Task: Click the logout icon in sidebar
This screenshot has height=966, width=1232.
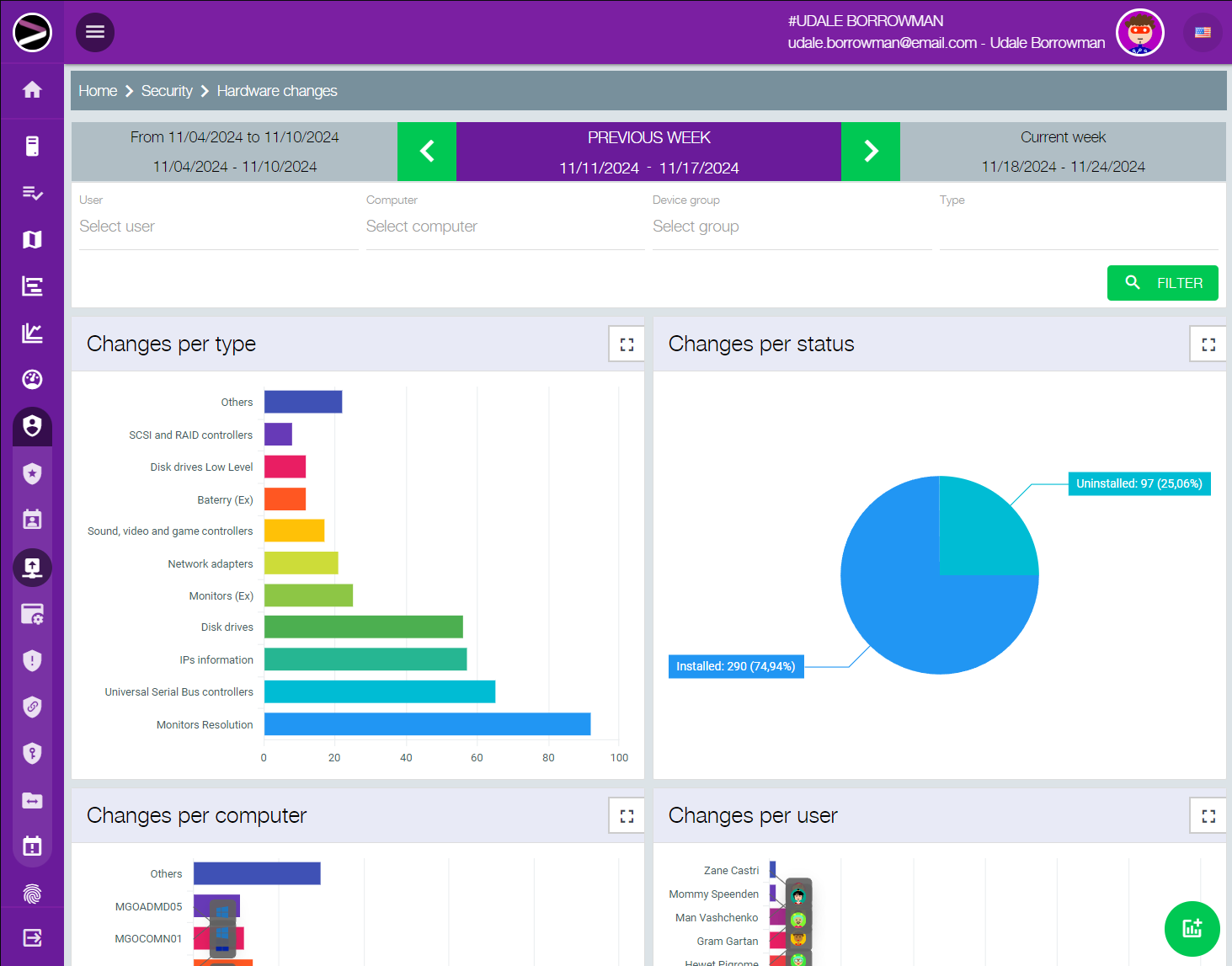Action: click(32, 938)
